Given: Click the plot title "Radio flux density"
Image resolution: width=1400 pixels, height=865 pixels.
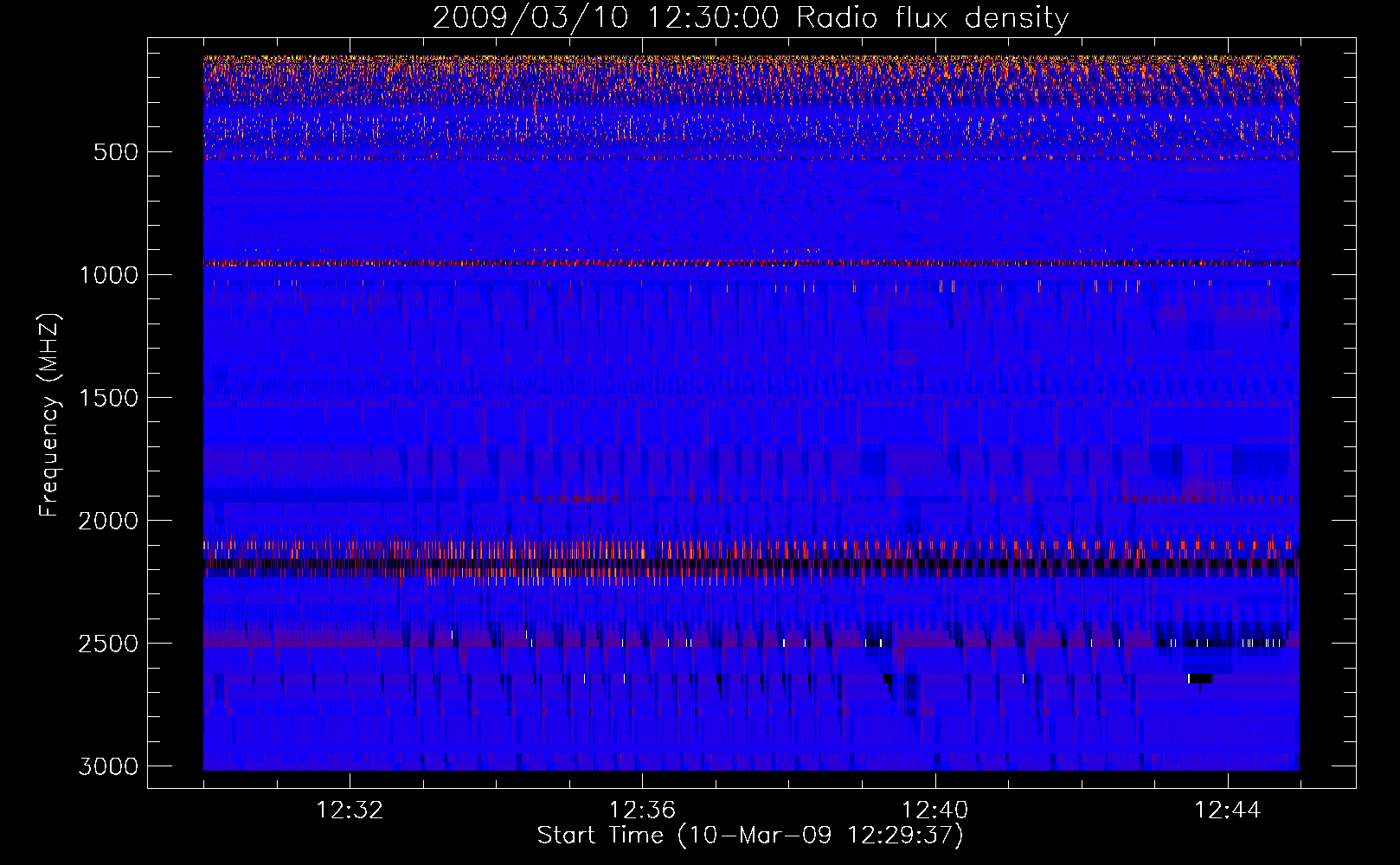Looking at the screenshot, I should point(932,17).
